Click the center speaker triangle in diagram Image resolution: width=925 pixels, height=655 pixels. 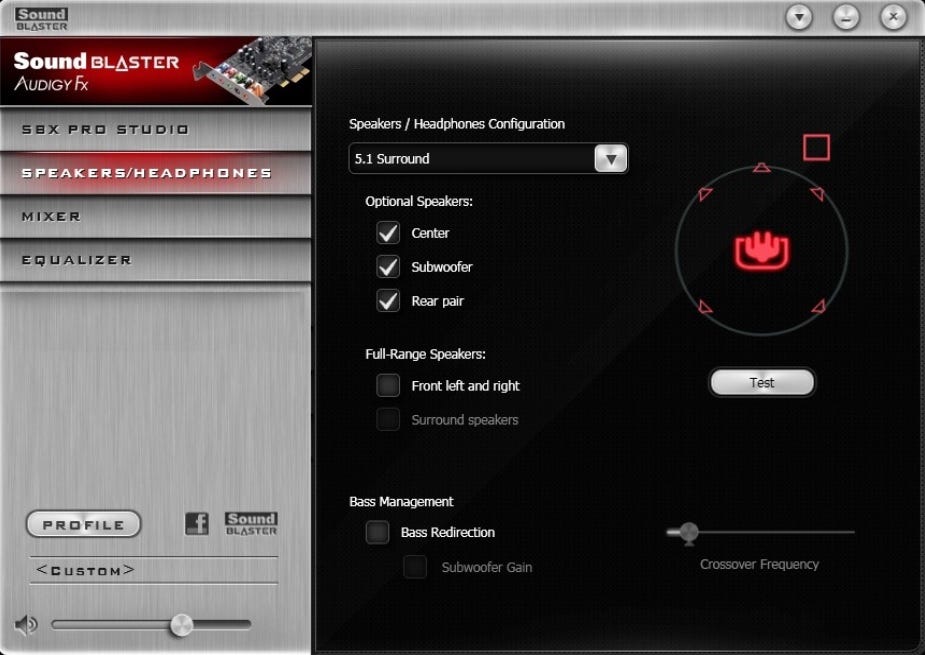762,168
